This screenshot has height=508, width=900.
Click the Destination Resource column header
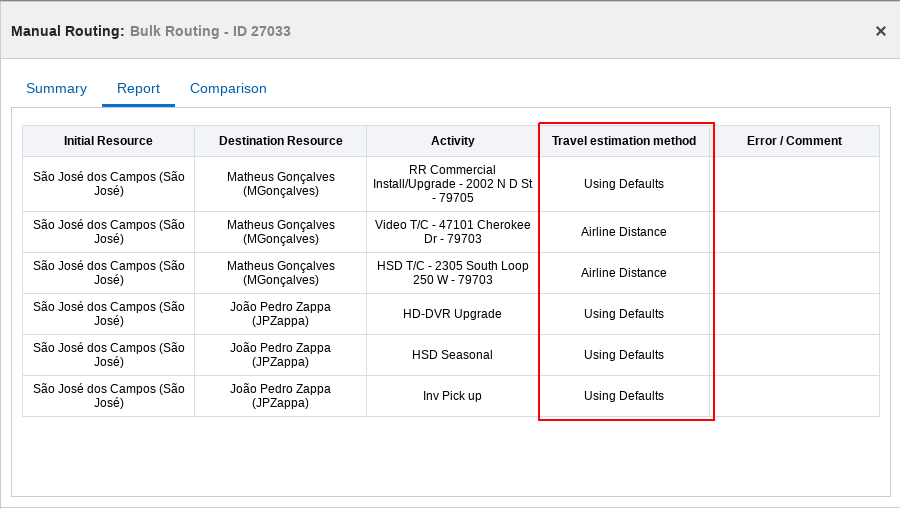pos(280,141)
